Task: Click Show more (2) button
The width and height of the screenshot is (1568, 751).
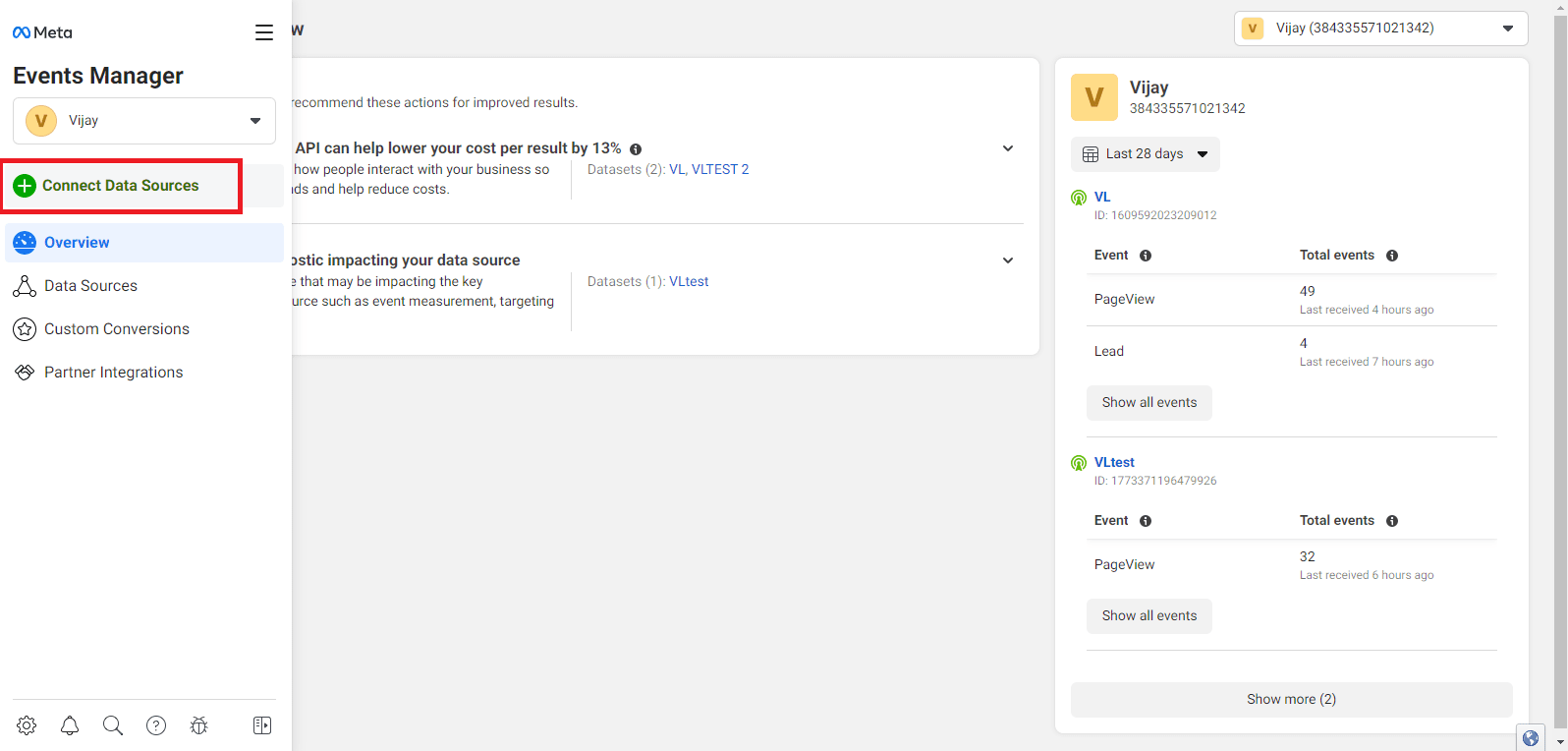Action: (x=1291, y=700)
